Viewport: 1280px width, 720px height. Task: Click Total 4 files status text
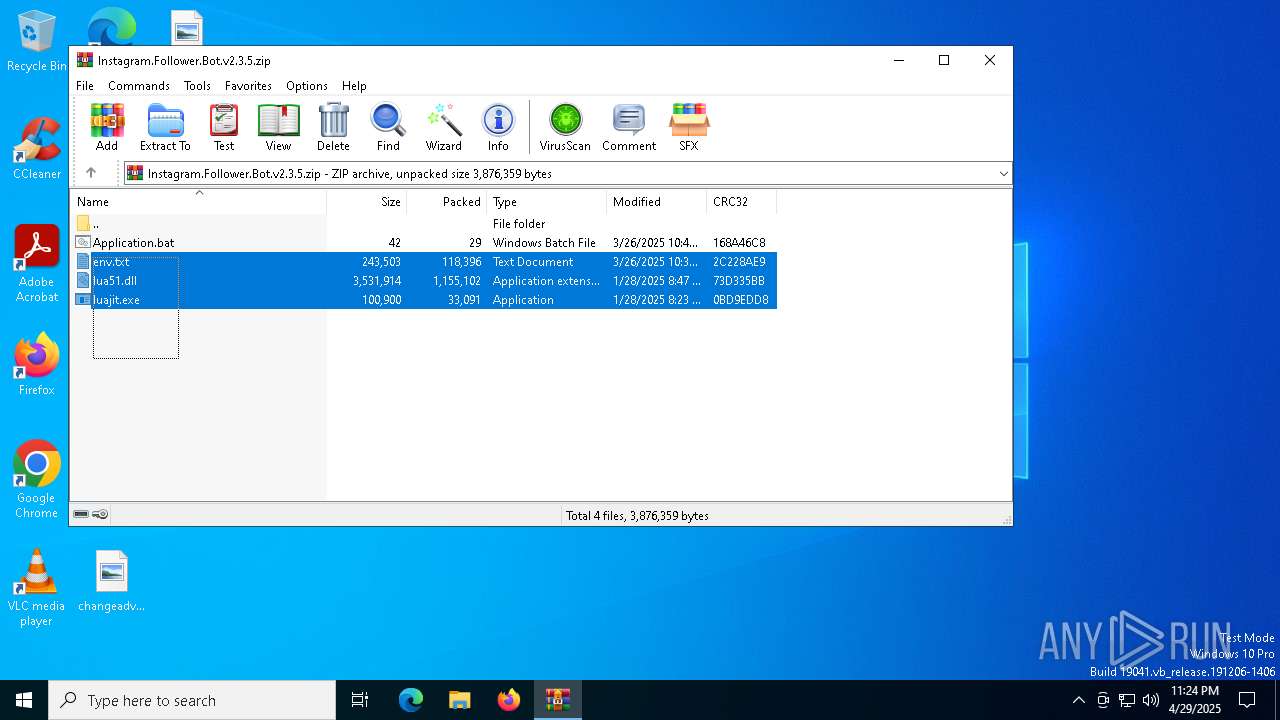click(x=637, y=516)
